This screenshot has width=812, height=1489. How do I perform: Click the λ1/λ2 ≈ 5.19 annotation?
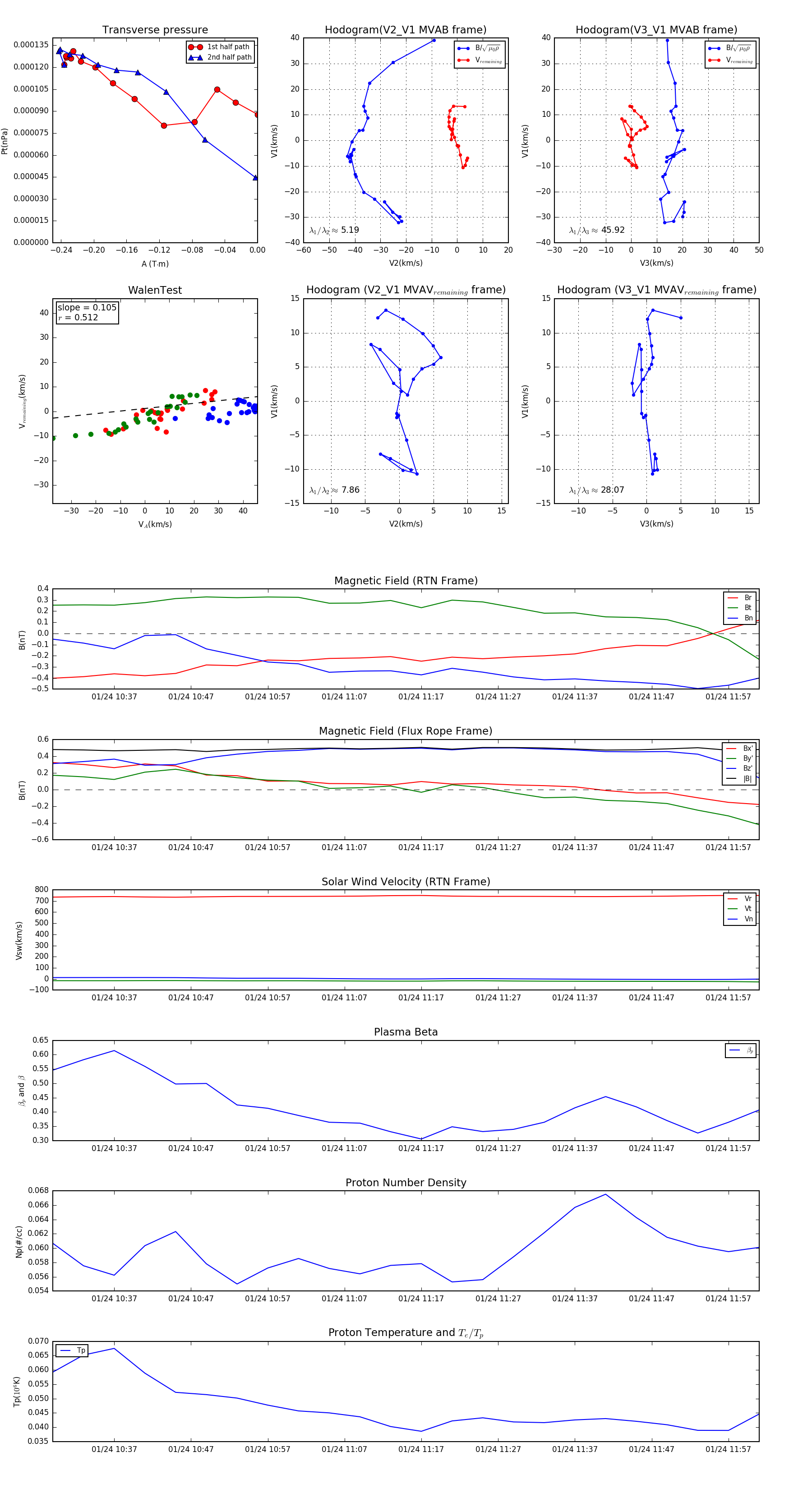pyautogui.click(x=334, y=230)
